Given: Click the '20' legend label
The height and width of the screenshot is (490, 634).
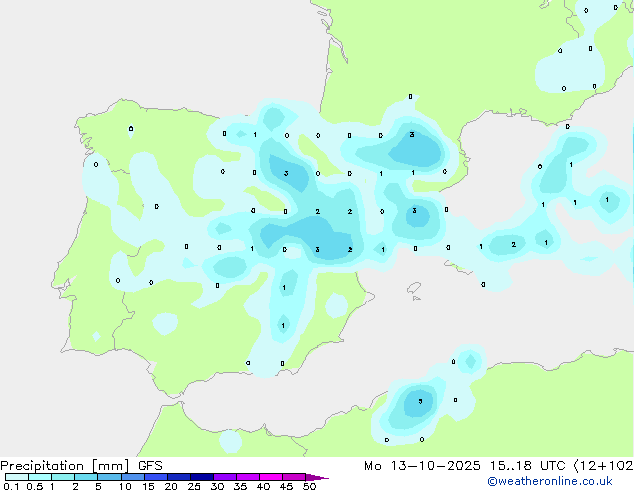Looking at the screenshot, I should coord(171,486).
